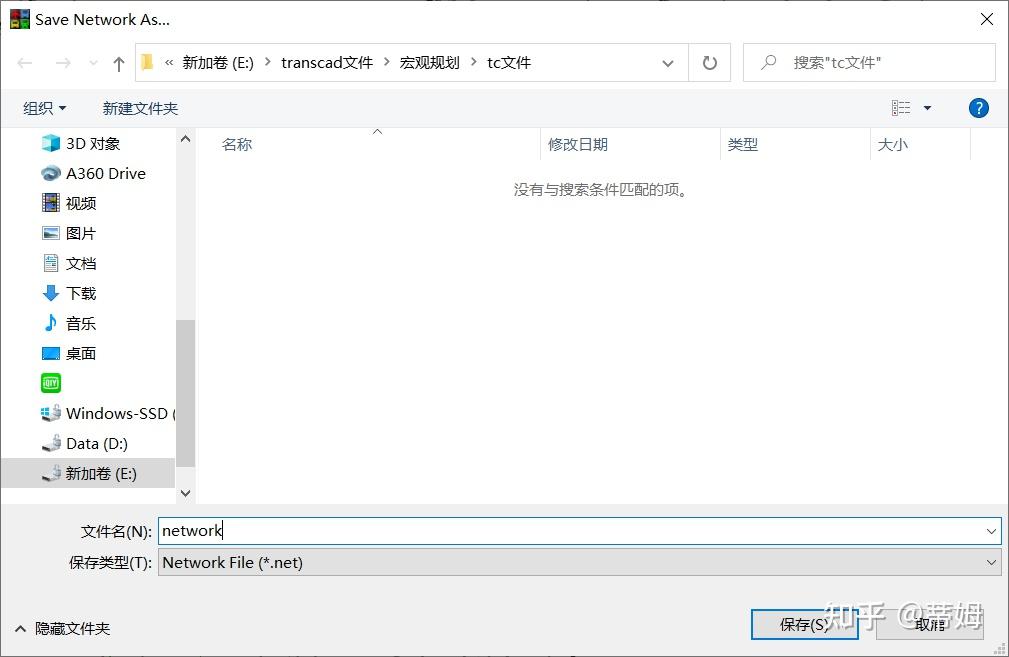Click the 保存(S) button
The width and height of the screenshot is (1009, 657).
[x=805, y=624]
